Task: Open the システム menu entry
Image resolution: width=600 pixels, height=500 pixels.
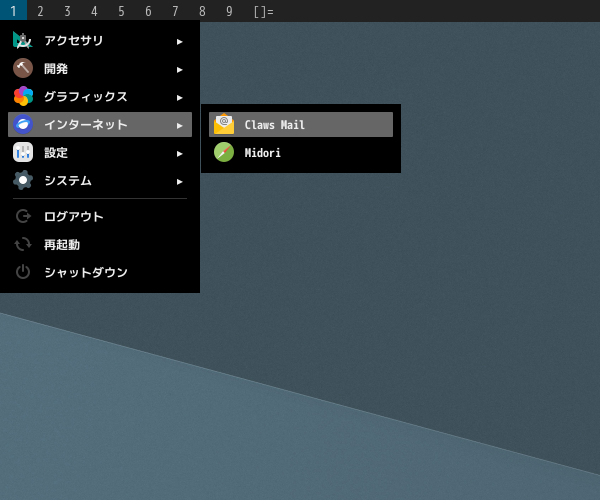Action: [x=100, y=180]
